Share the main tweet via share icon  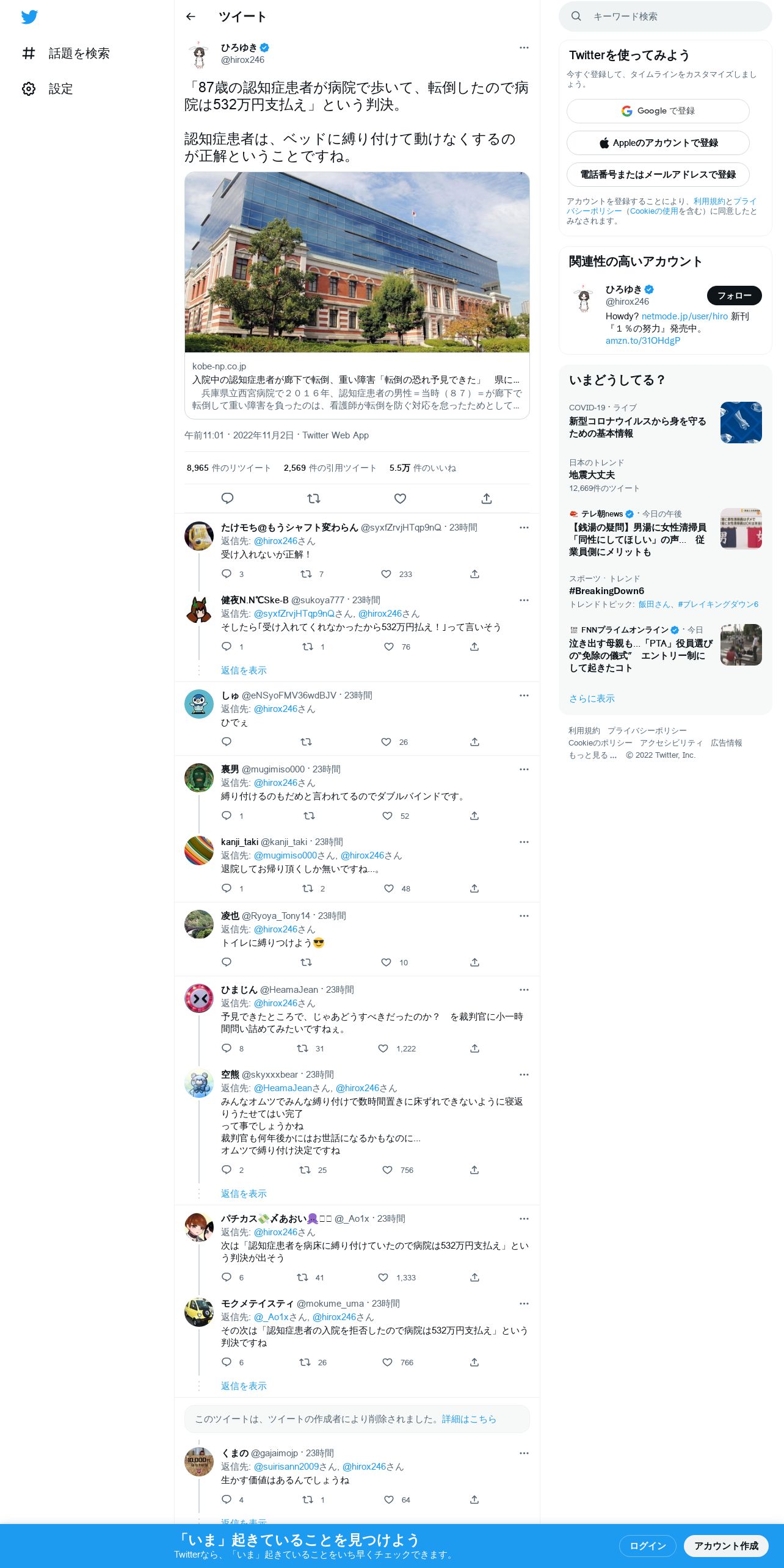[487, 498]
